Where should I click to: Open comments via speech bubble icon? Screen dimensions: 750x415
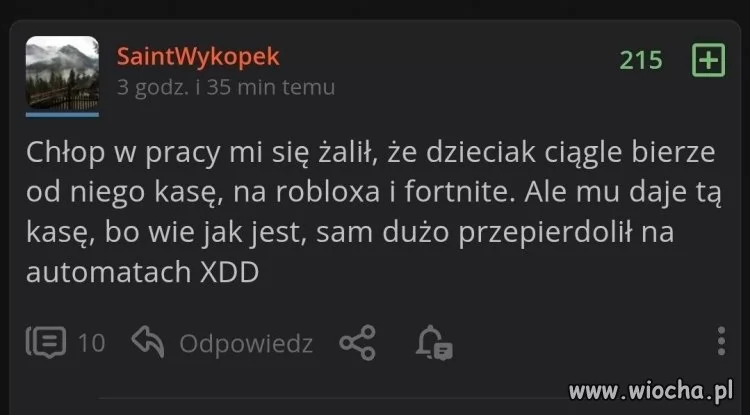[x=46, y=342]
